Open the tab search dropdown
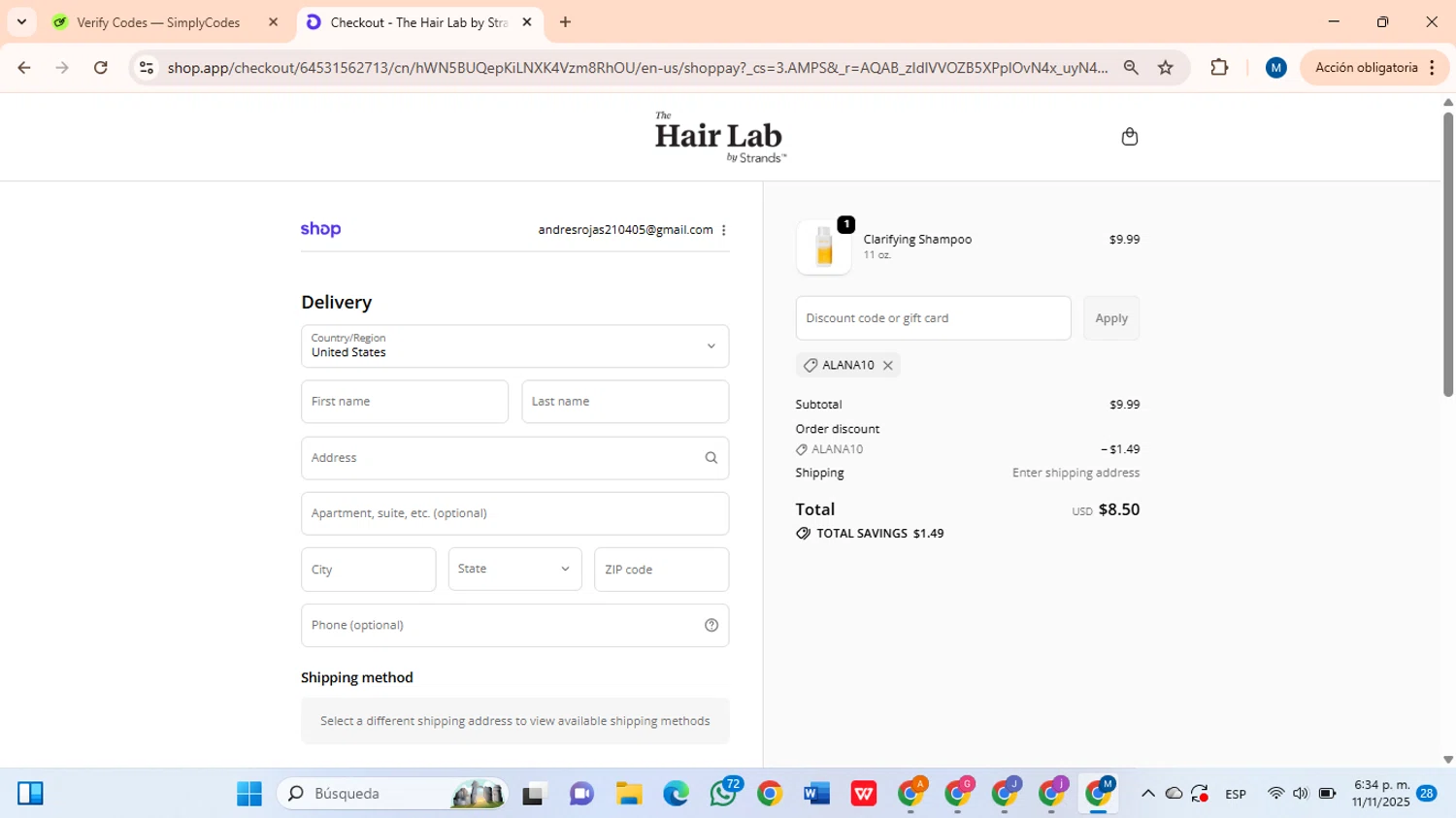Screen dimensions: 1456x818 [x=21, y=22]
